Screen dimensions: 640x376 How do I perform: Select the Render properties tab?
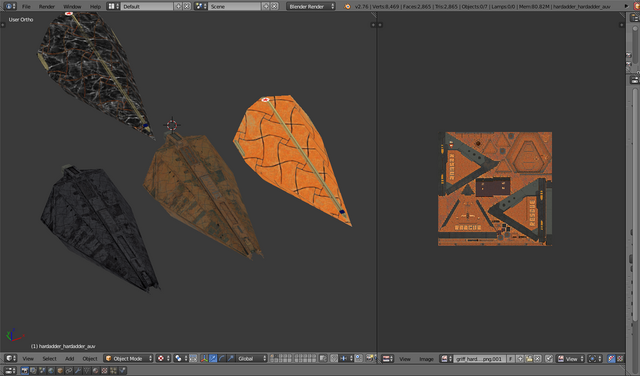click(x=24, y=371)
